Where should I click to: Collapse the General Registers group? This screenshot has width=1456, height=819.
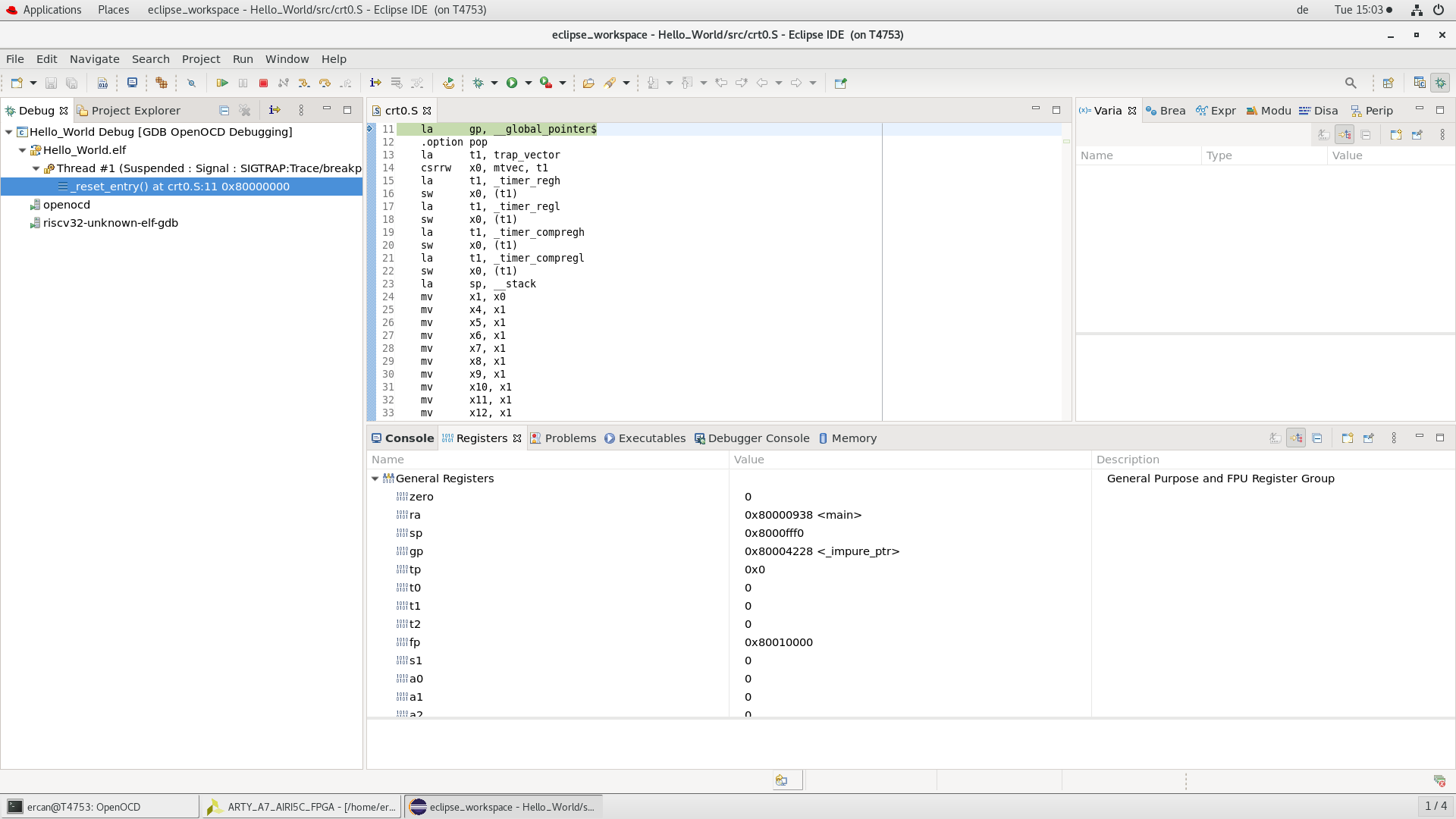375,479
